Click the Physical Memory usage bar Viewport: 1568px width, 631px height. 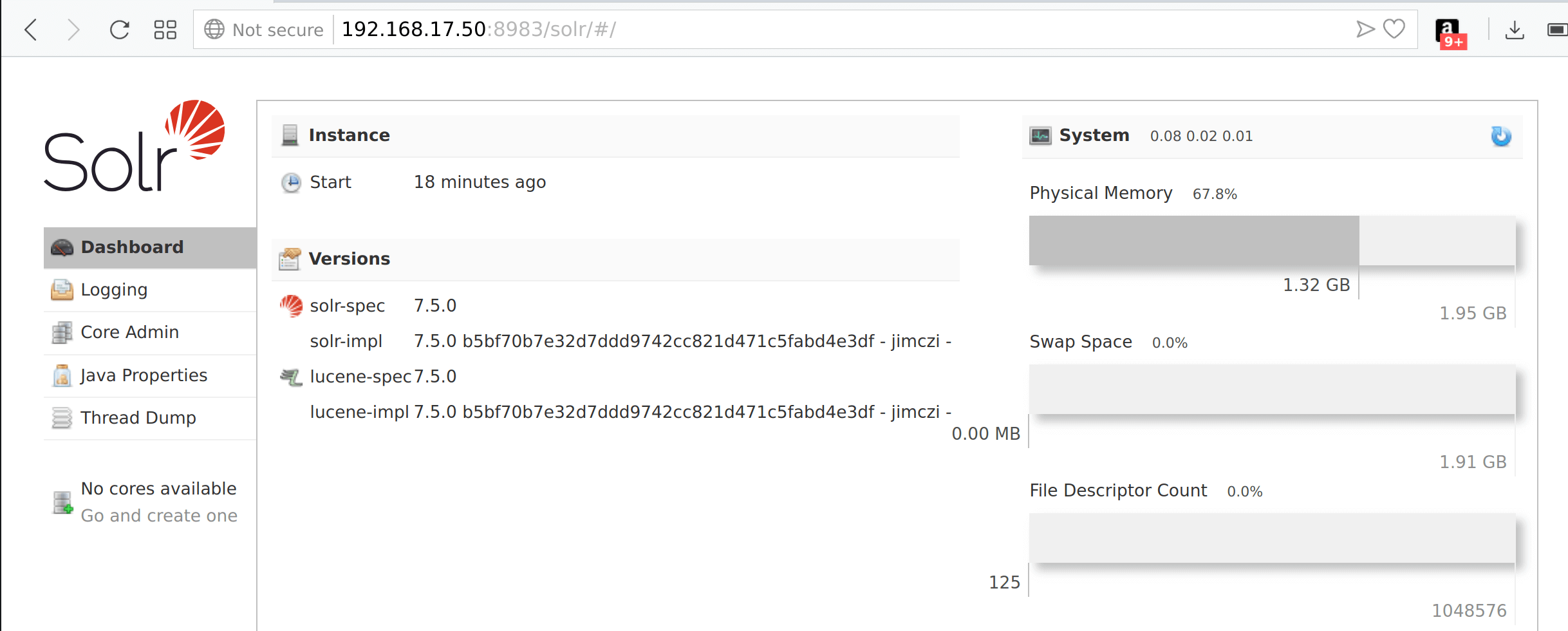click(1272, 241)
